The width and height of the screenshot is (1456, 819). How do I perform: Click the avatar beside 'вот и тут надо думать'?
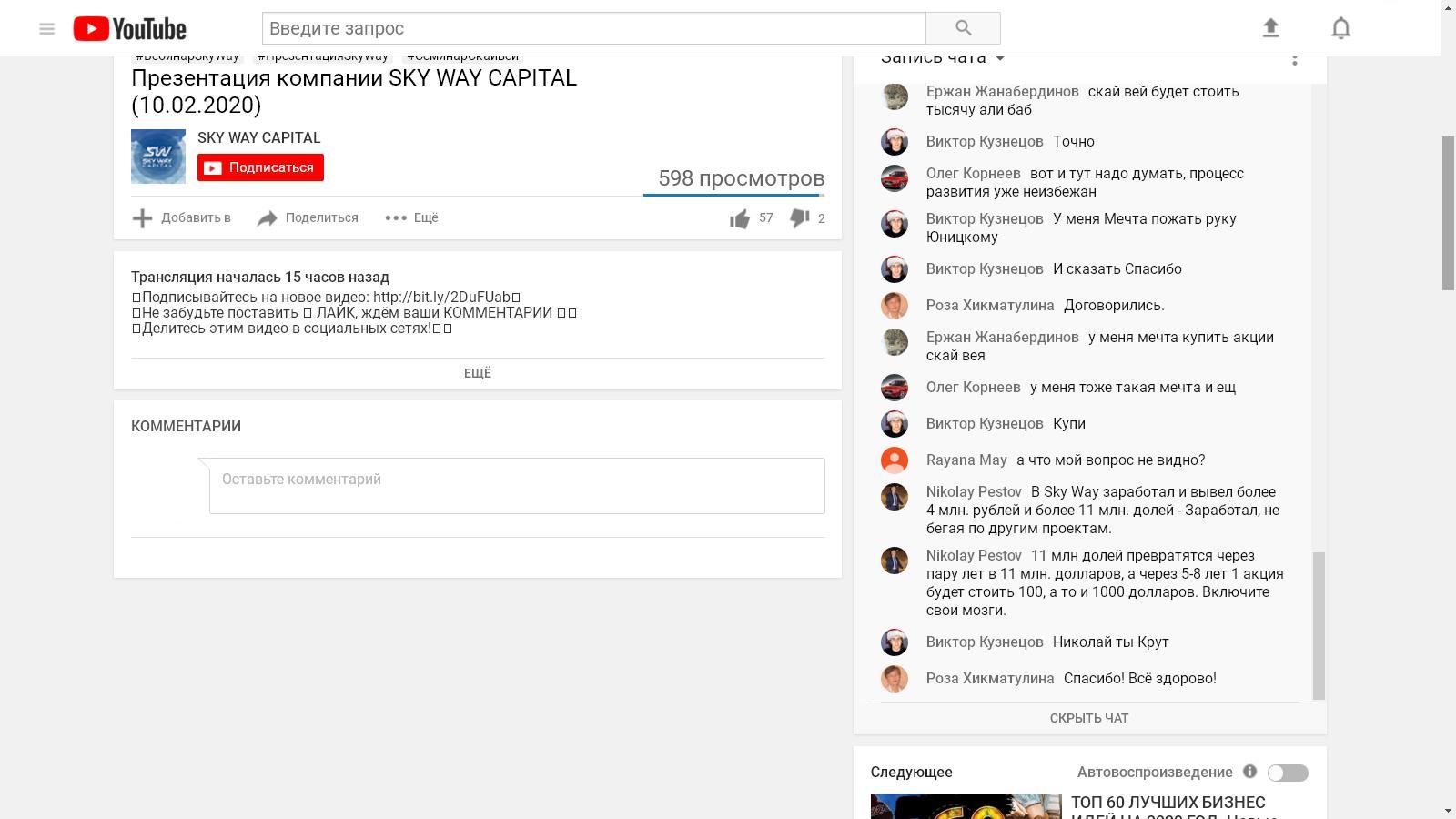[x=895, y=178]
